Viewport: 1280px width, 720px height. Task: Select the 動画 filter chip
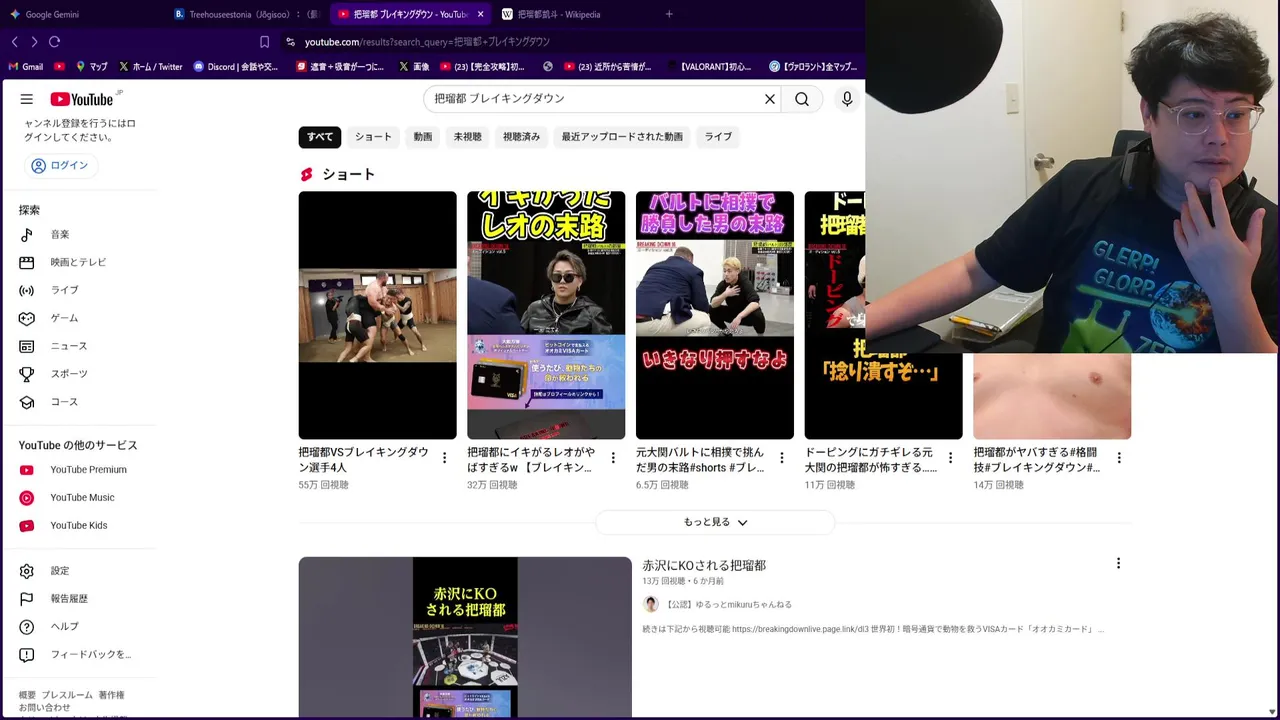tap(423, 137)
